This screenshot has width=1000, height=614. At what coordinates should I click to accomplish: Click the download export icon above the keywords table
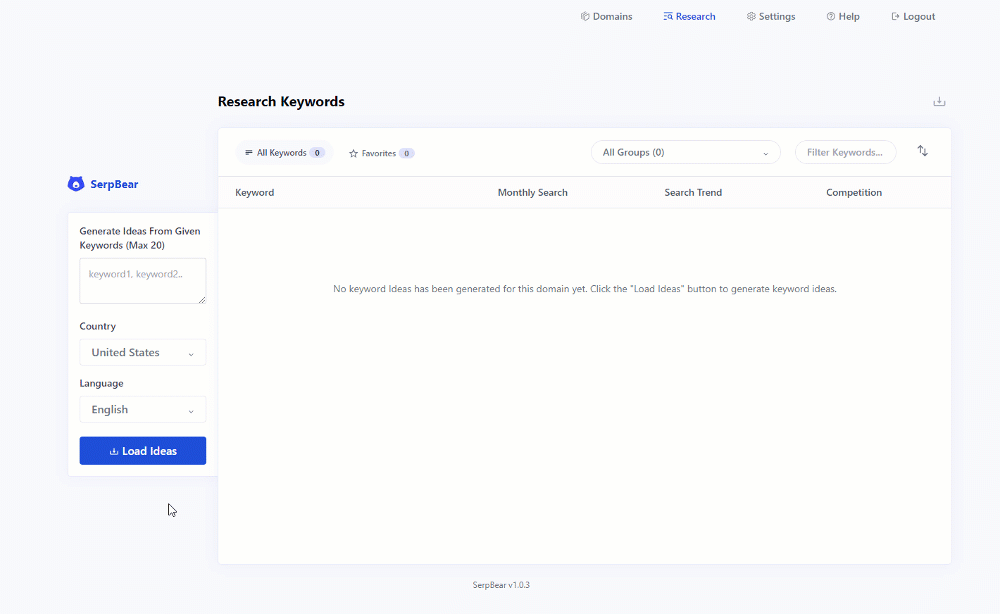[939, 101]
